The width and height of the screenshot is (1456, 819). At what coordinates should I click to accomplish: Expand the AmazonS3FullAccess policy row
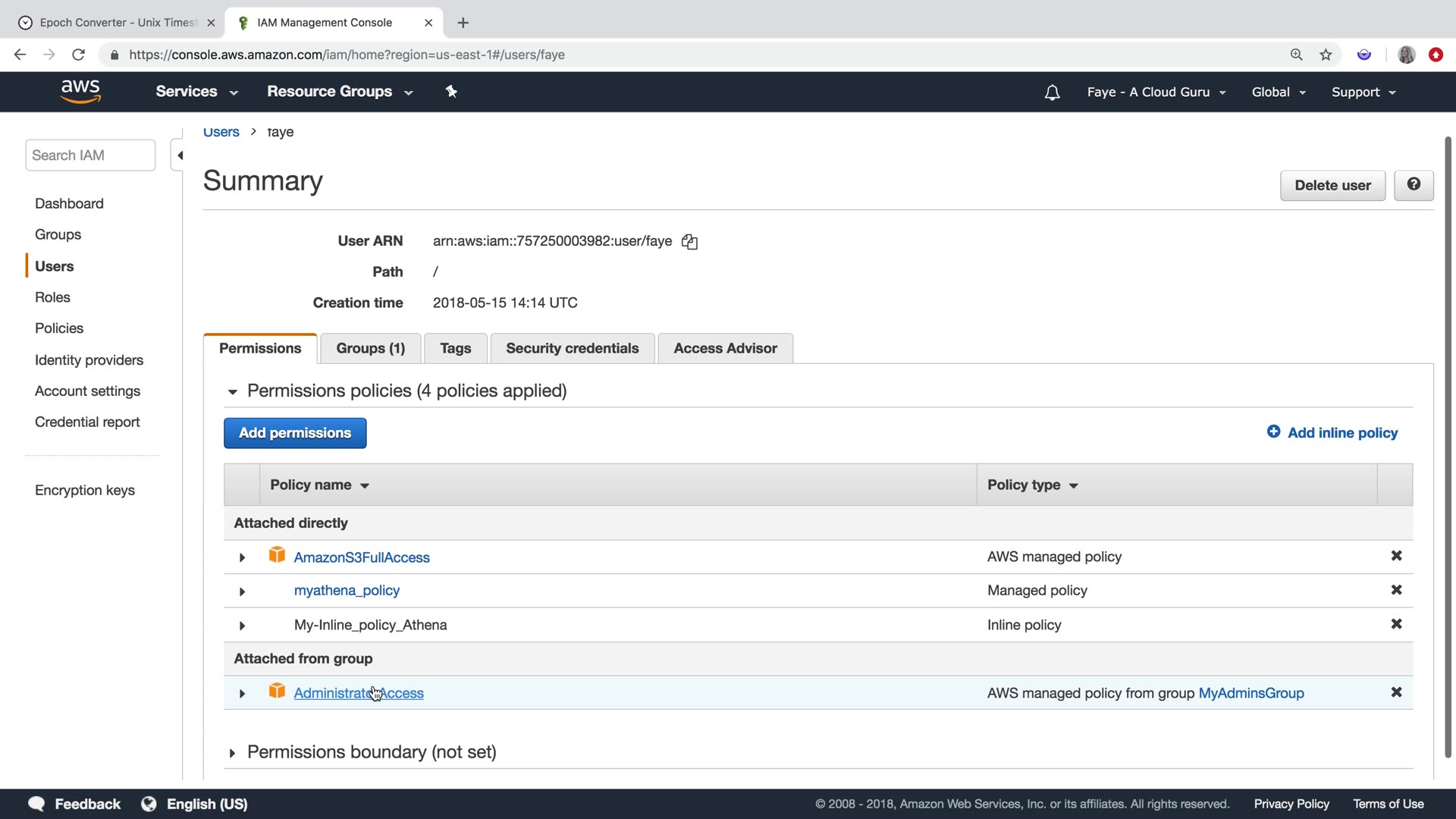(x=242, y=557)
